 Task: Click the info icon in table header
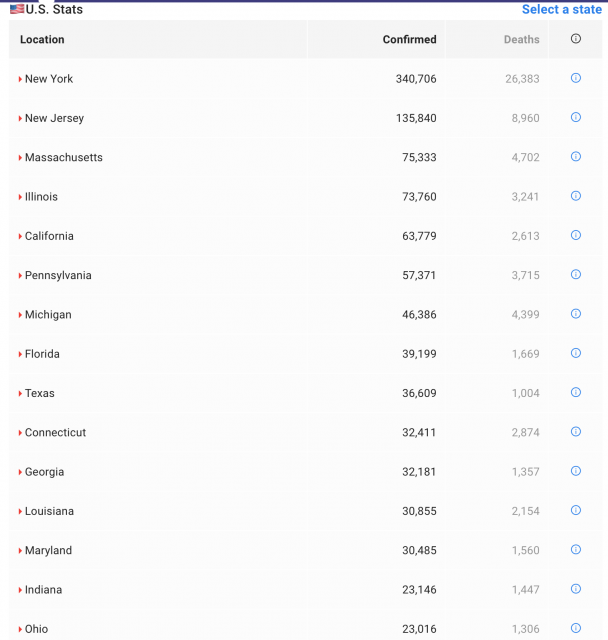tap(576, 39)
